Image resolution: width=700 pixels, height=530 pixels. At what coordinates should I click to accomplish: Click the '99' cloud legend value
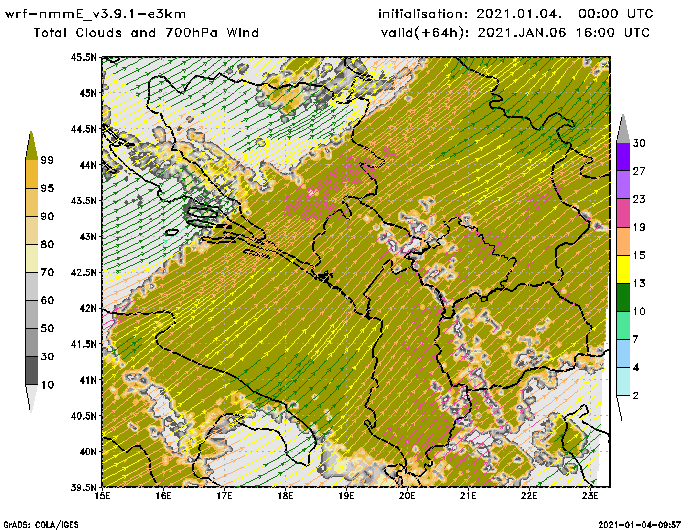[47, 160]
